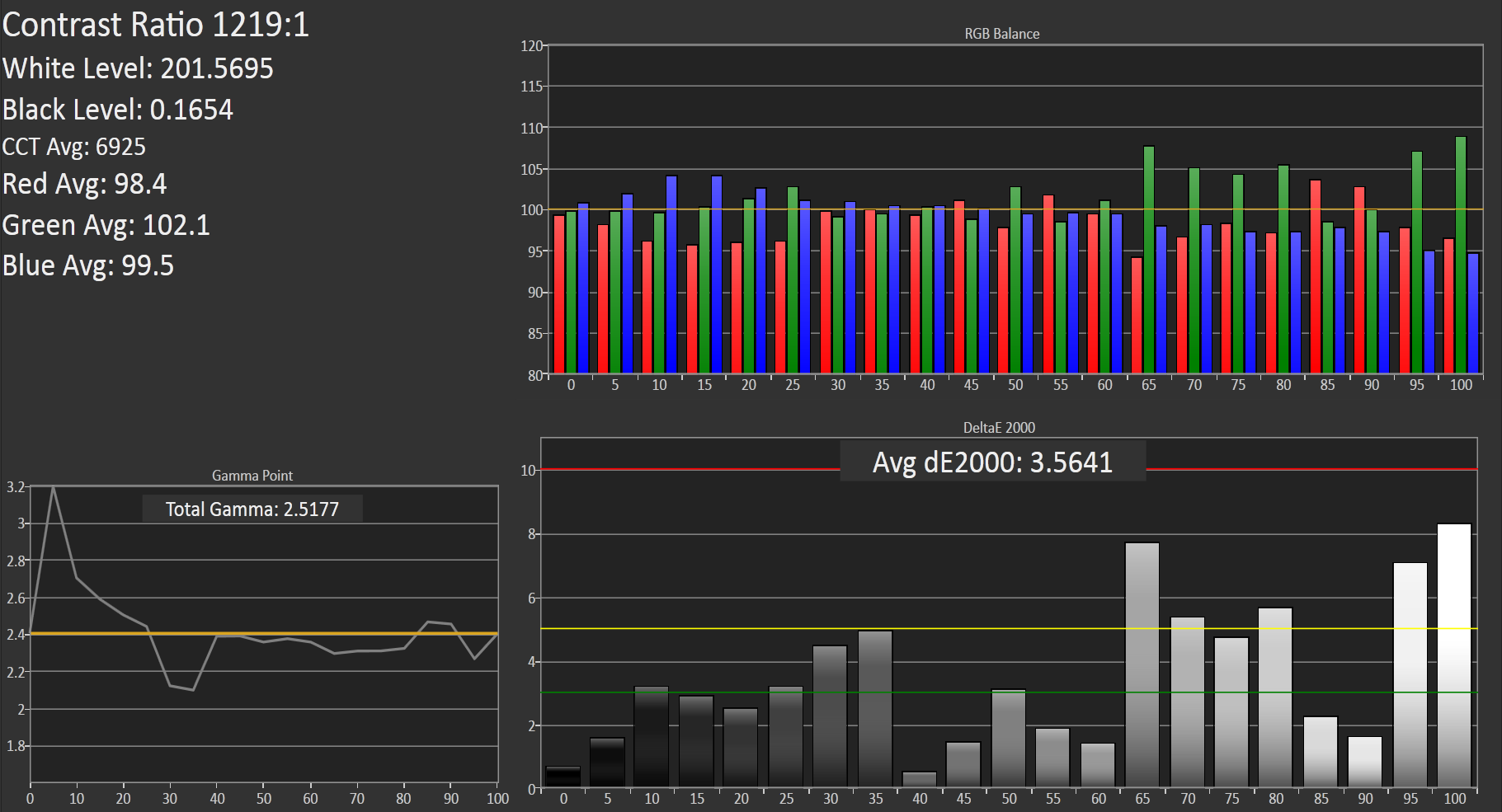Select the Contrast Ratio 1219:1 readout
The image size is (1502, 812).
pos(155,24)
